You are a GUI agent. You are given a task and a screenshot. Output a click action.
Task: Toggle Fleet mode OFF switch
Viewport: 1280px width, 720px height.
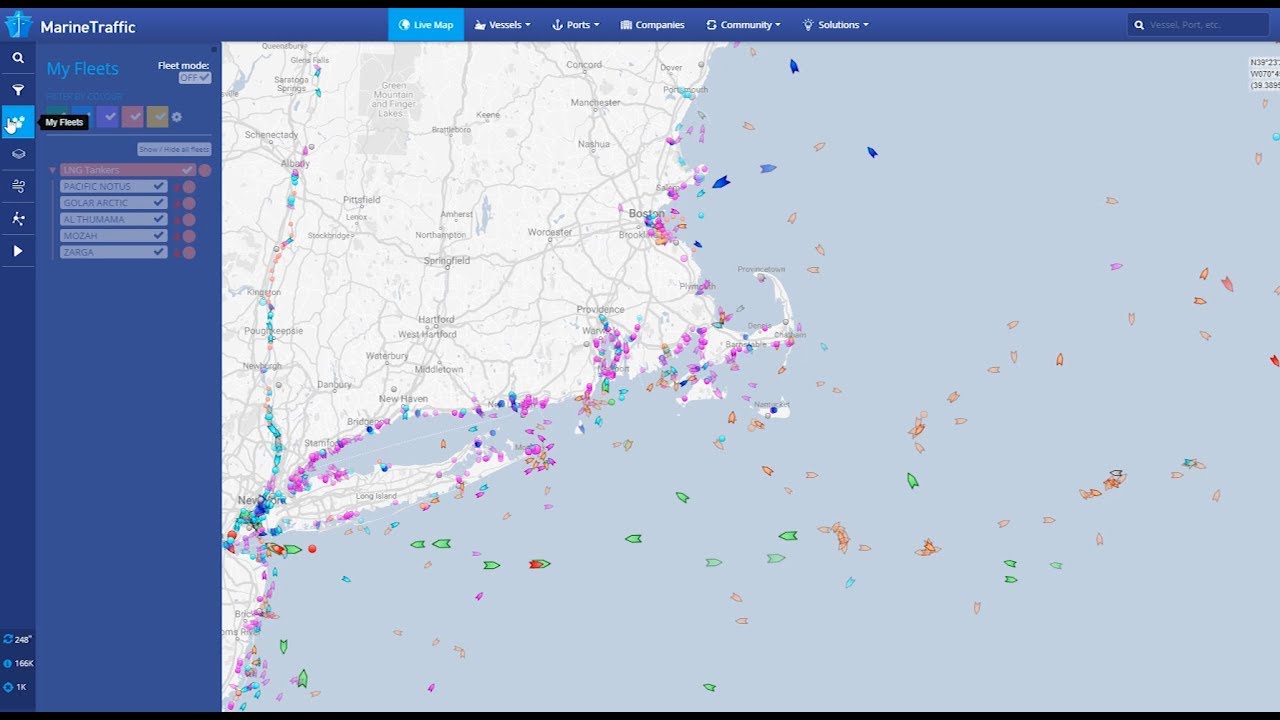point(195,78)
